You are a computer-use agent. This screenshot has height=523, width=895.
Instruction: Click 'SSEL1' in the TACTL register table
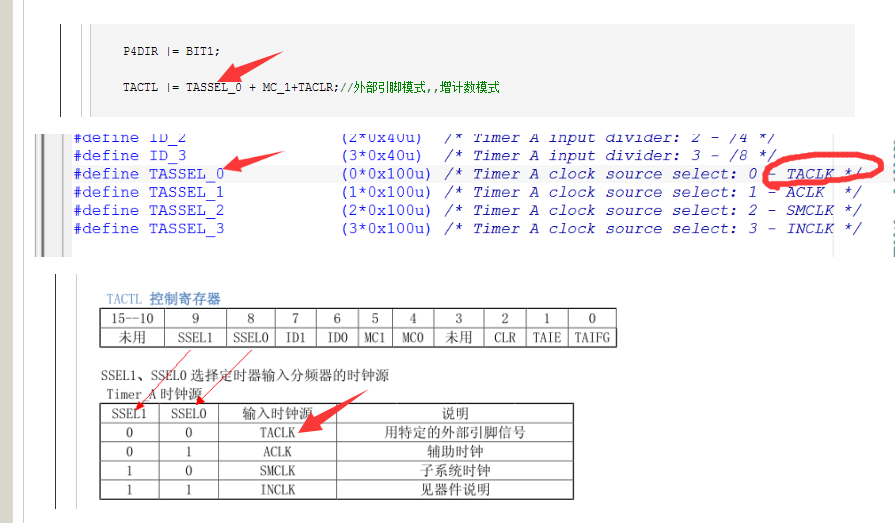tap(195, 337)
